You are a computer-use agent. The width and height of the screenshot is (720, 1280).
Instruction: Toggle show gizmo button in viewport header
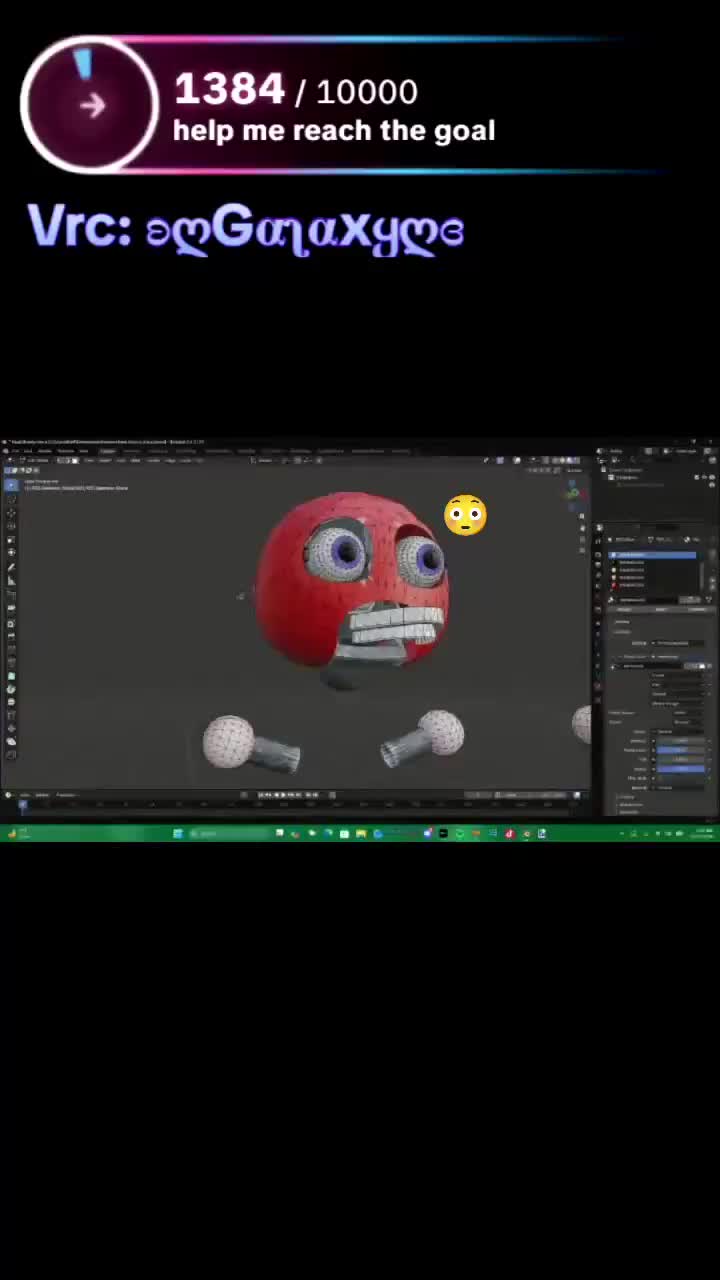pos(500,460)
